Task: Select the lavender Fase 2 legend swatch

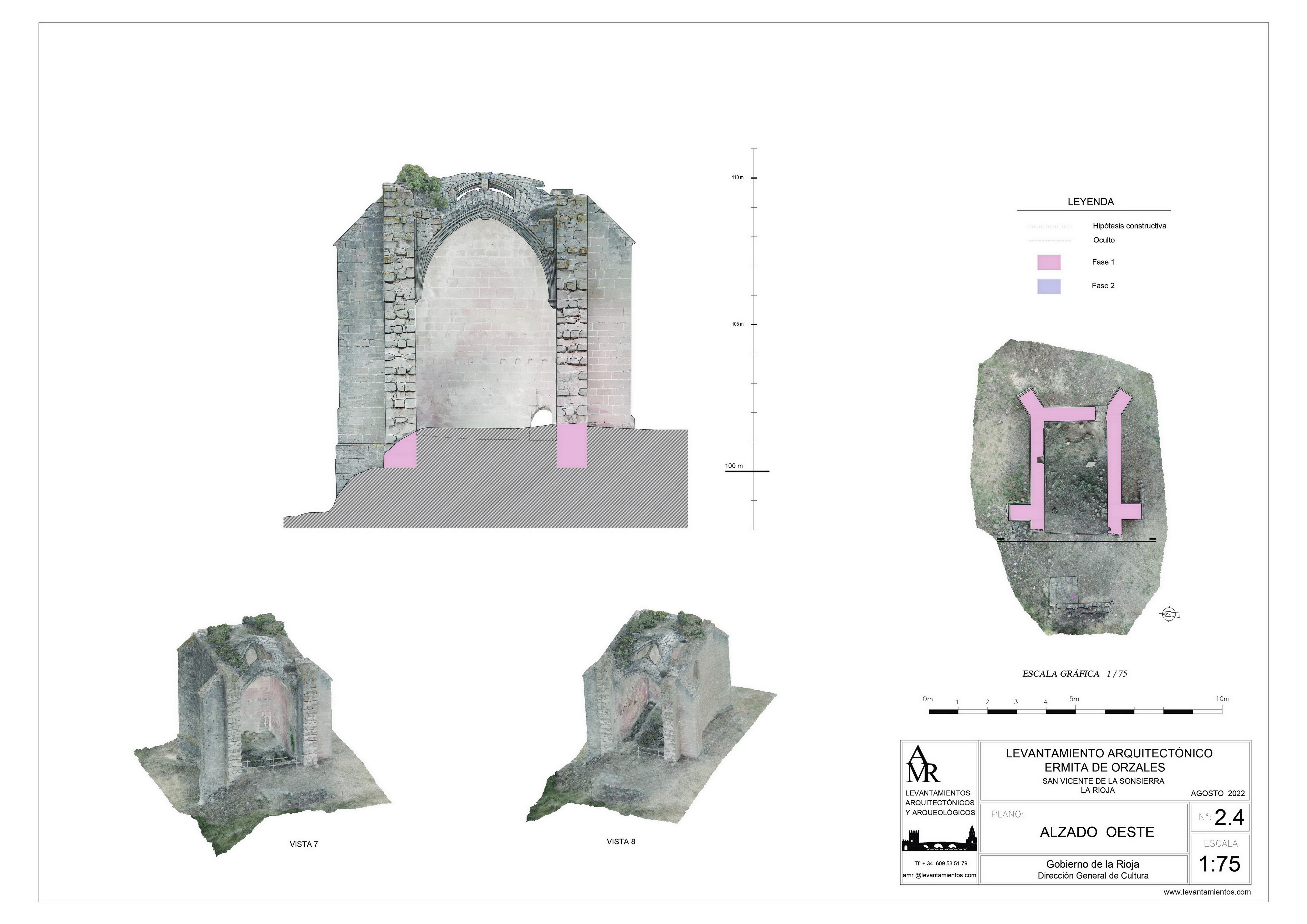Action: (x=1049, y=286)
